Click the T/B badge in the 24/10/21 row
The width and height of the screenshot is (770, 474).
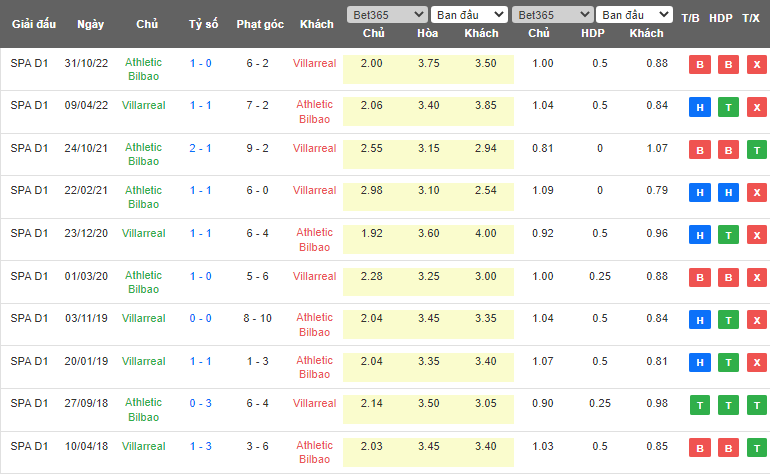pyautogui.click(x=700, y=150)
